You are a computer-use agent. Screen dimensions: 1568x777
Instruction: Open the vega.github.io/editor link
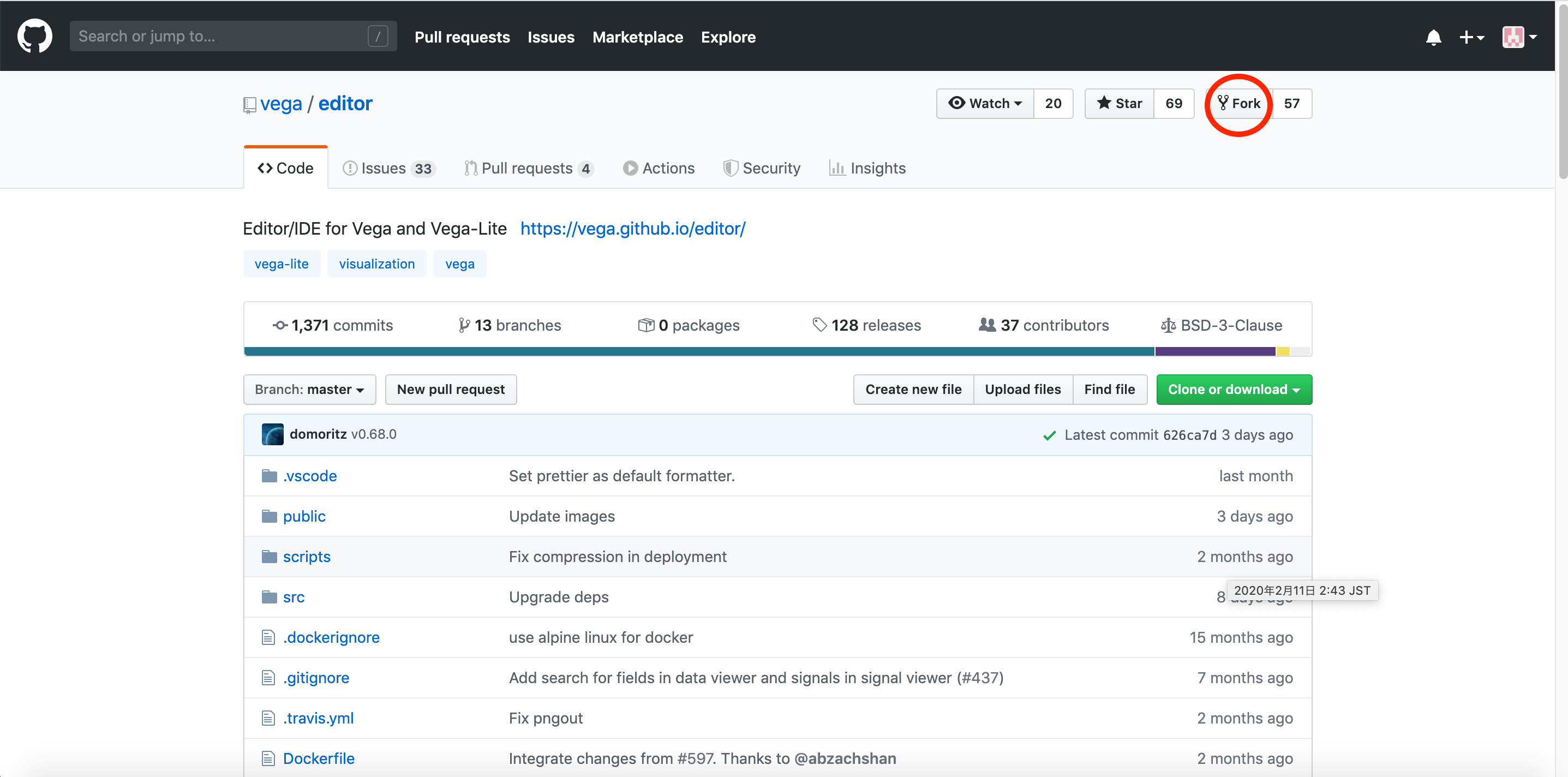point(632,228)
